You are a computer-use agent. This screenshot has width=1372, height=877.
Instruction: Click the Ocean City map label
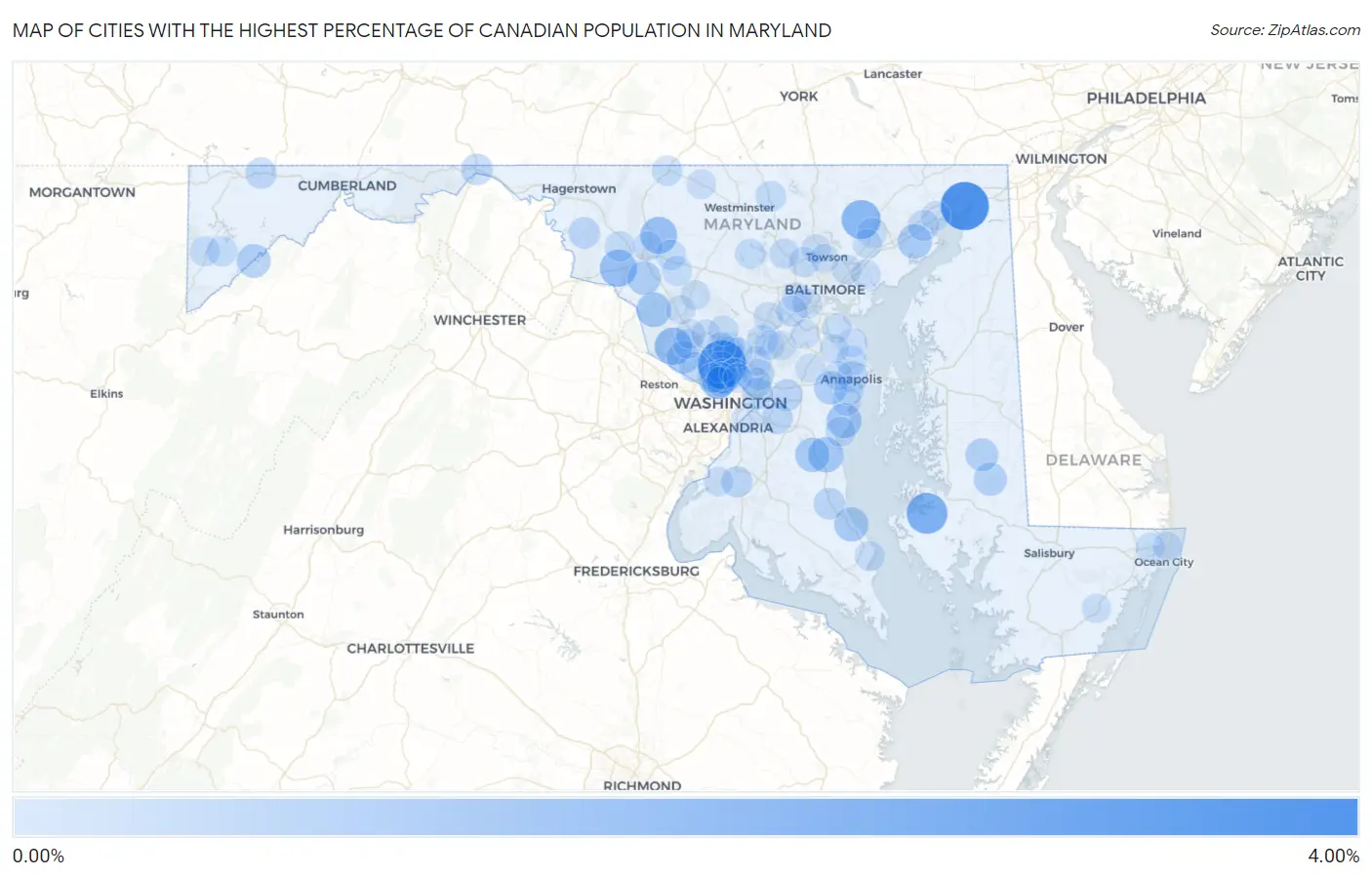[1163, 562]
